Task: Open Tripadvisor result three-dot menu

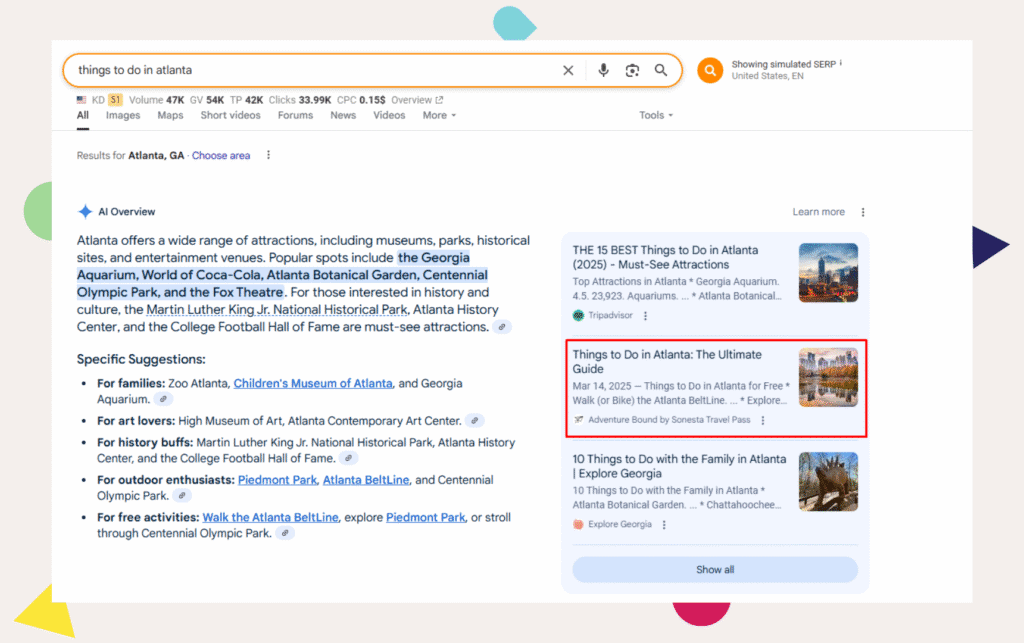Action: click(x=645, y=316)
